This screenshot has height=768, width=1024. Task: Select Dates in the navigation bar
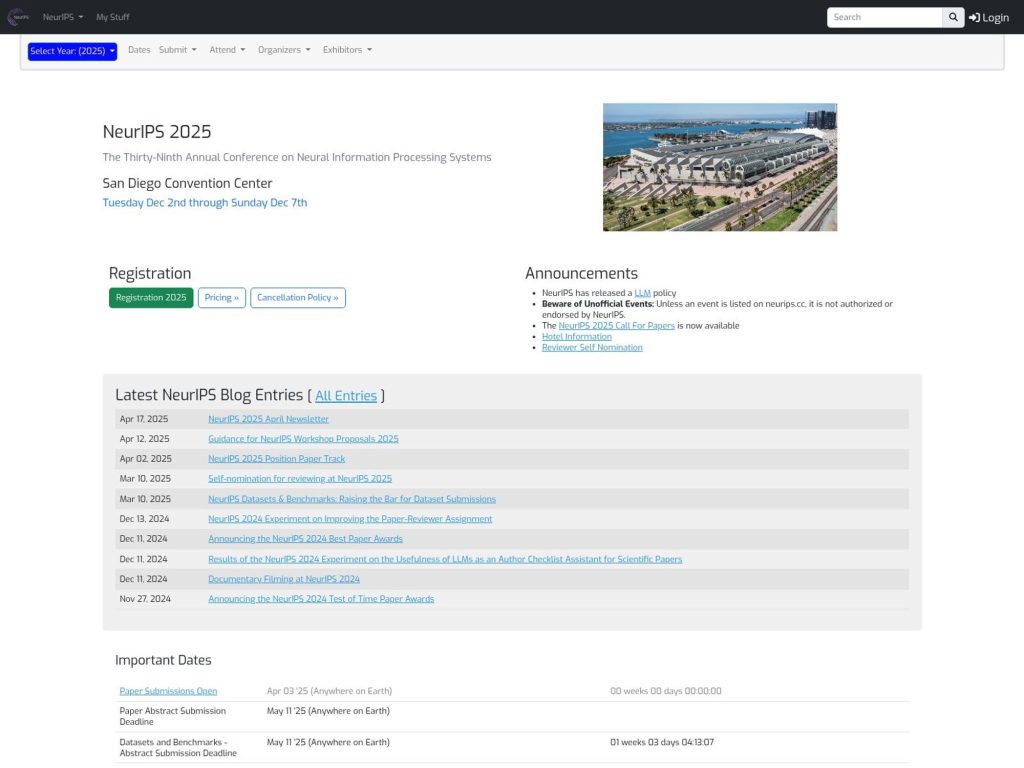tap(139, 49)
